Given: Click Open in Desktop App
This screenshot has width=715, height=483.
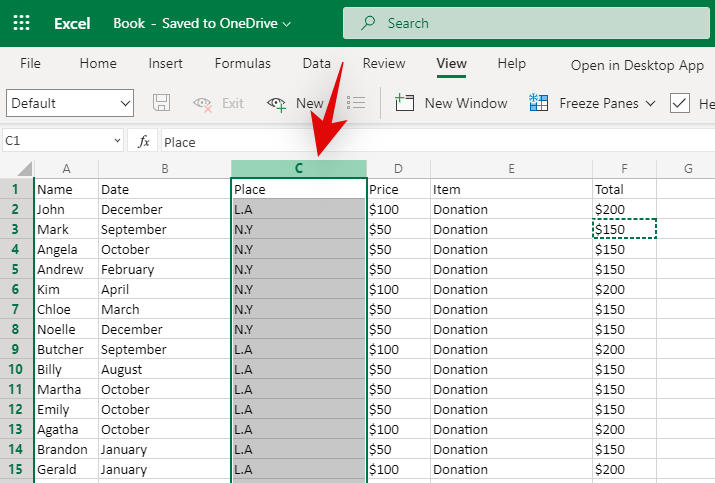Looking at the screenshot, I should pyautogui.click(x=637, y=65).
